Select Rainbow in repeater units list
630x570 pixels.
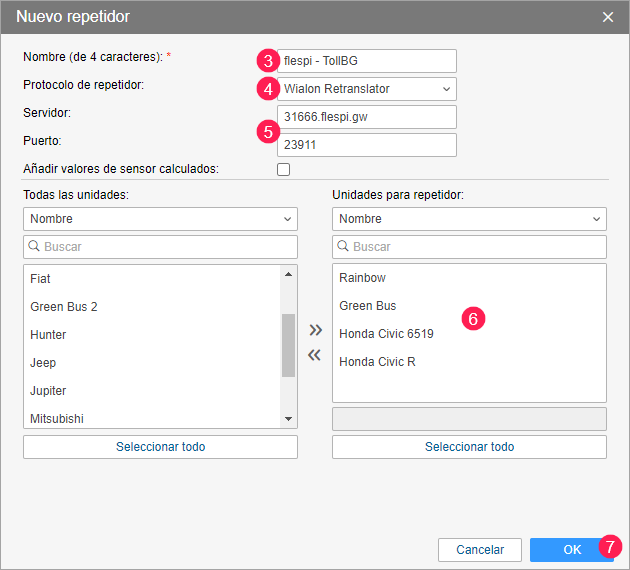362,277
